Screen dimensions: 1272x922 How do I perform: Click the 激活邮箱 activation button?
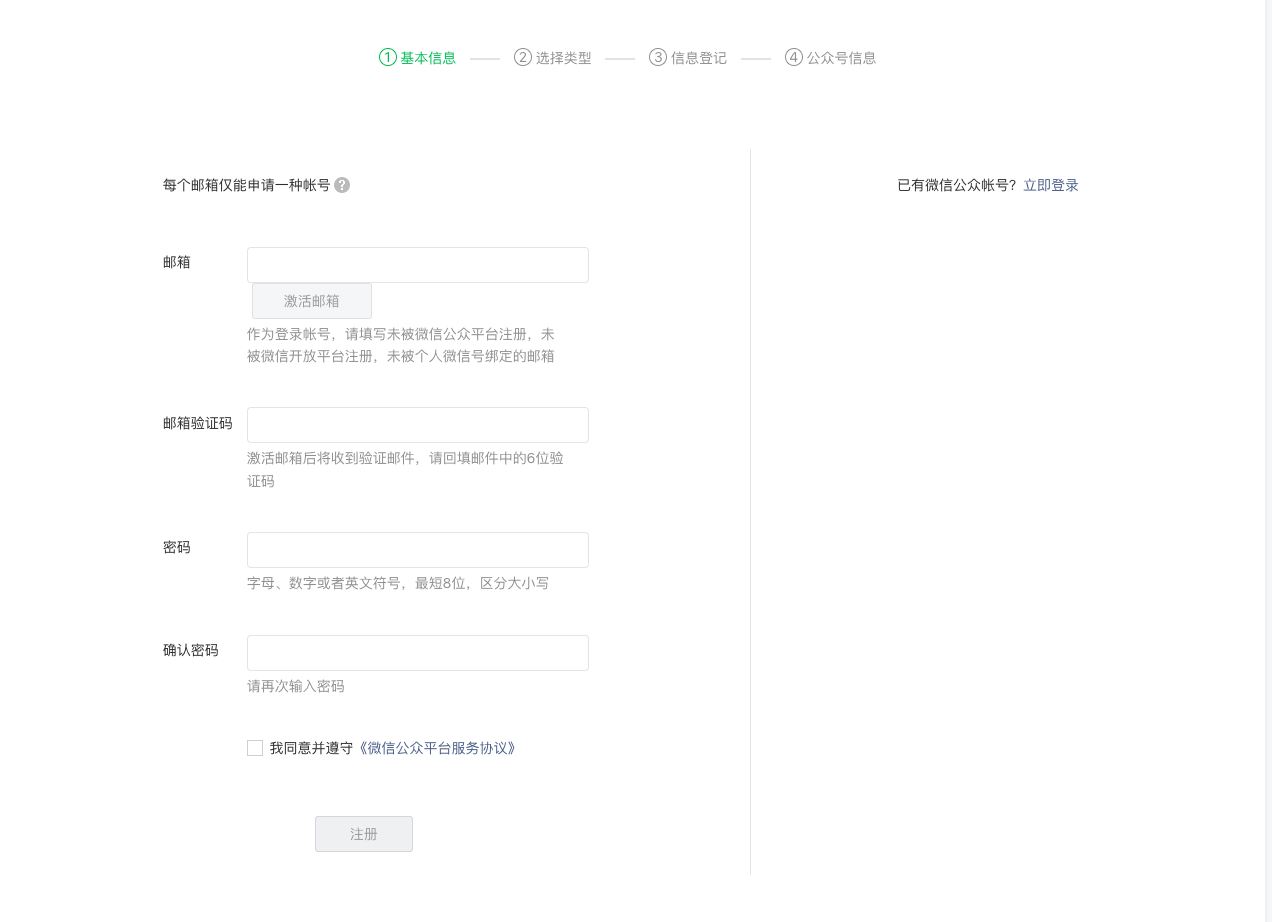pyautogui.click(x=311, y=300)
